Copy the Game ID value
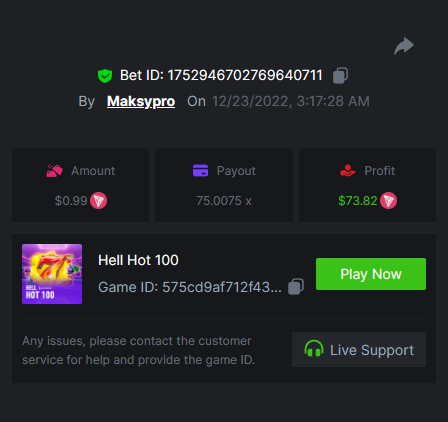The height and width of the screenshot is (422, 448). pos(296,287)
